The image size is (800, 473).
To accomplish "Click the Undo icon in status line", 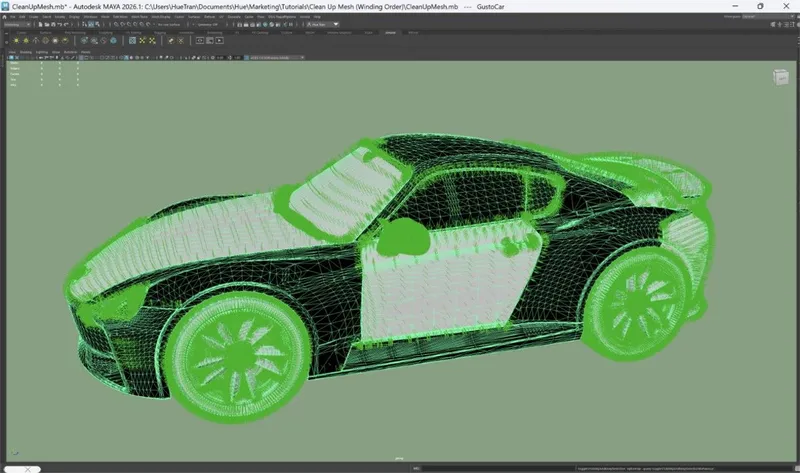I will [60, 24].
